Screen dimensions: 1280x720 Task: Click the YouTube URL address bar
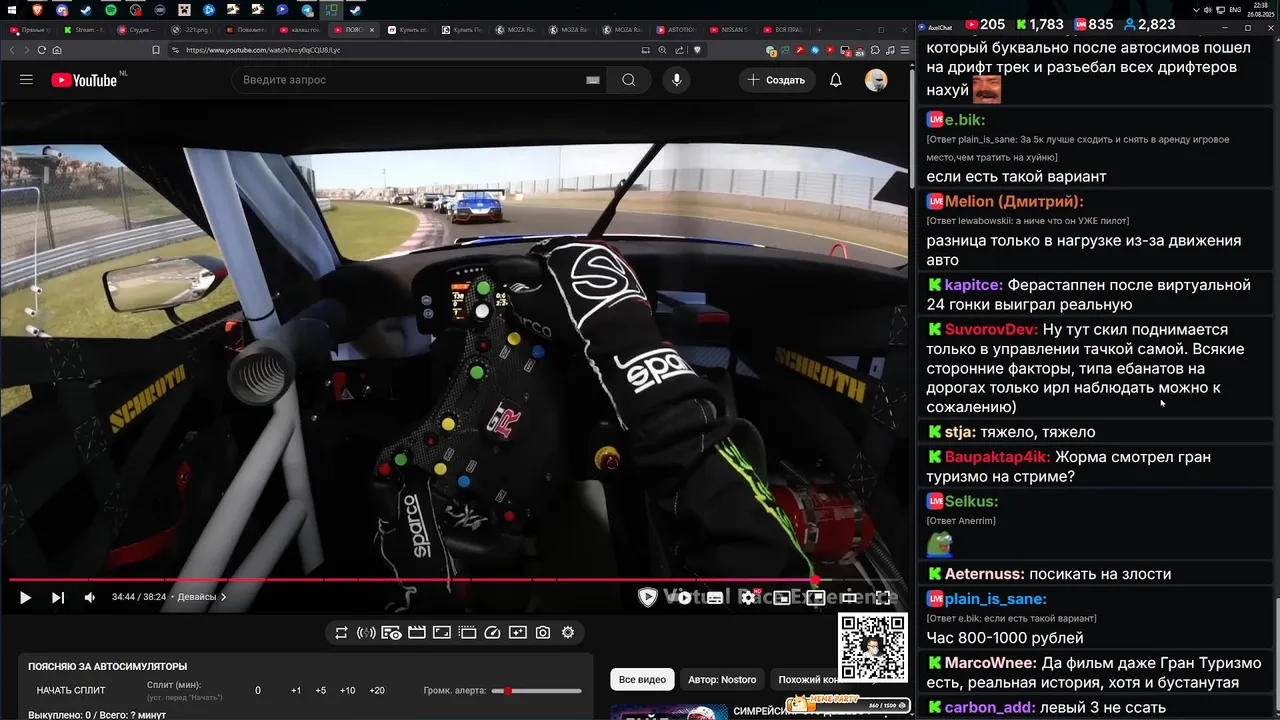point(400,50)
